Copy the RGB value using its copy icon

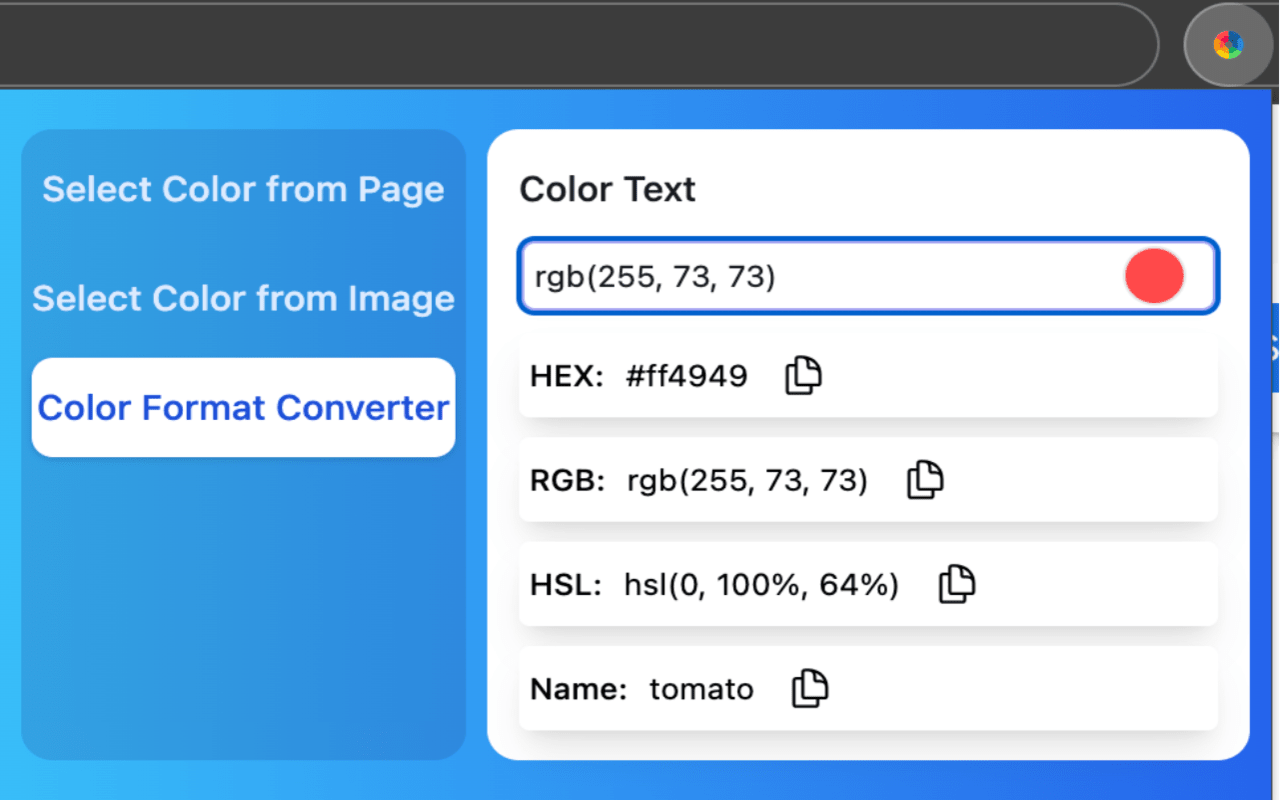925,480
